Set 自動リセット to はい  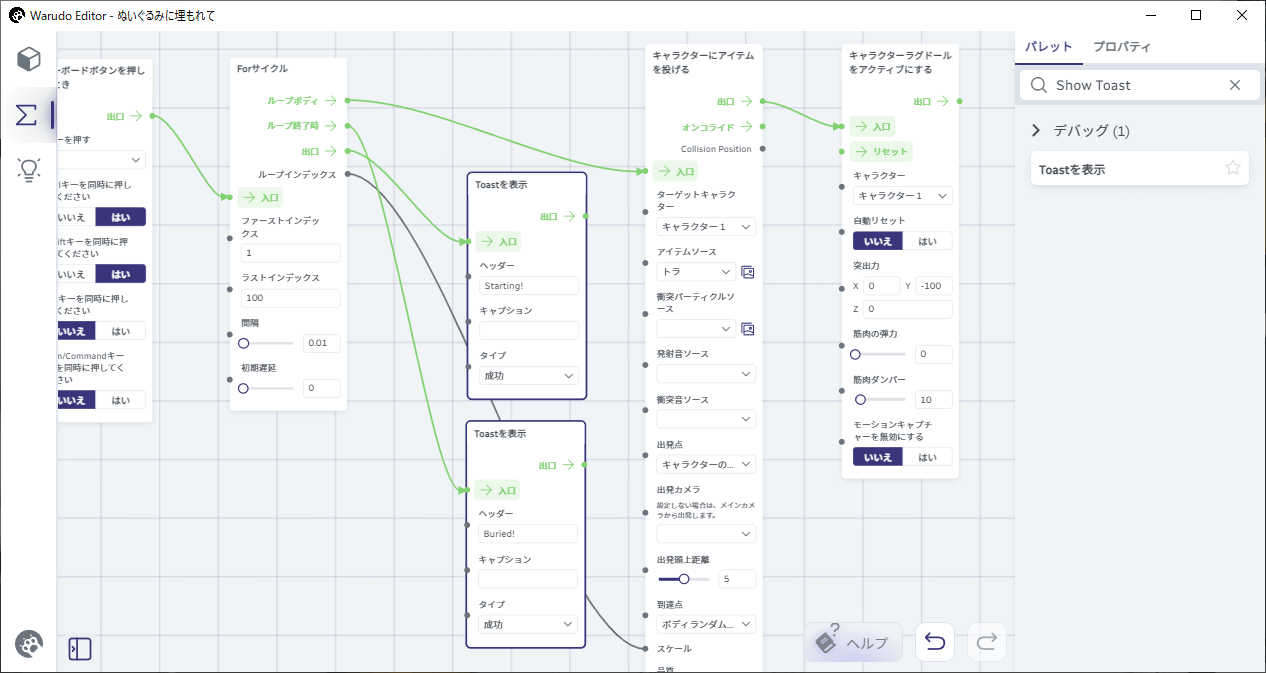click(x=928, y=241)
